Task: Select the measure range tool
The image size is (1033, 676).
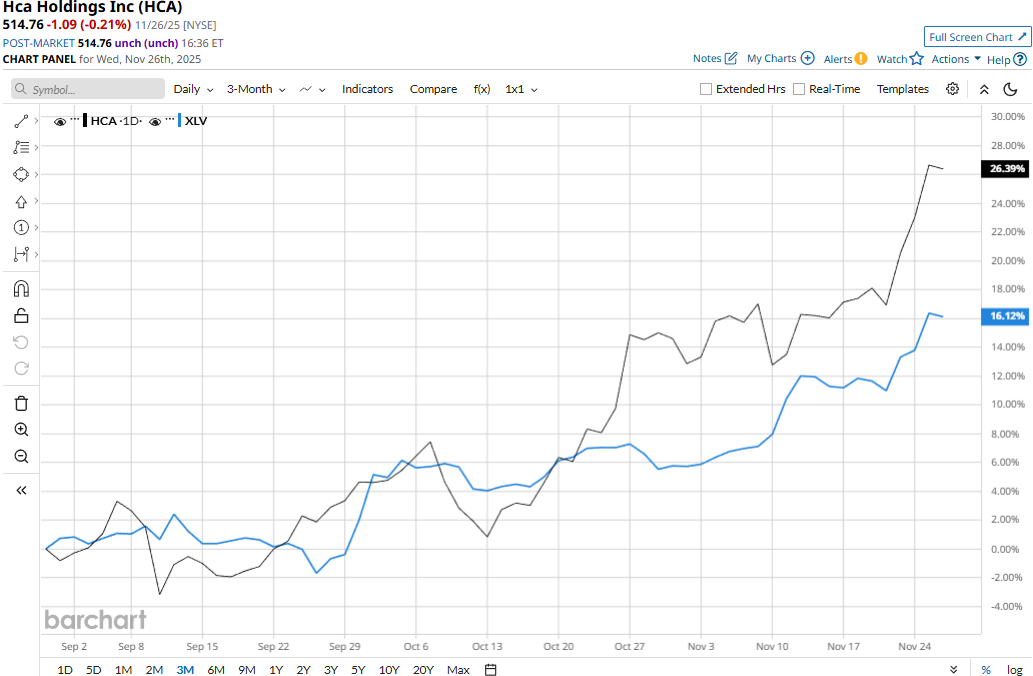Action: tap(21, 254)
